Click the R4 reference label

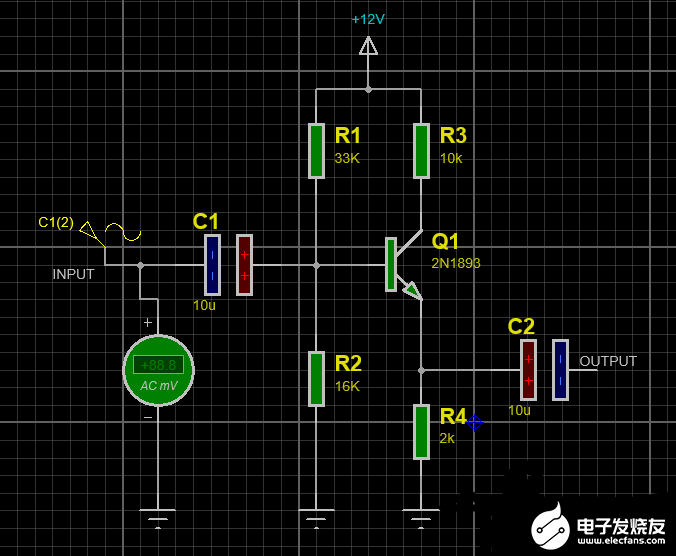pos(453,417)
